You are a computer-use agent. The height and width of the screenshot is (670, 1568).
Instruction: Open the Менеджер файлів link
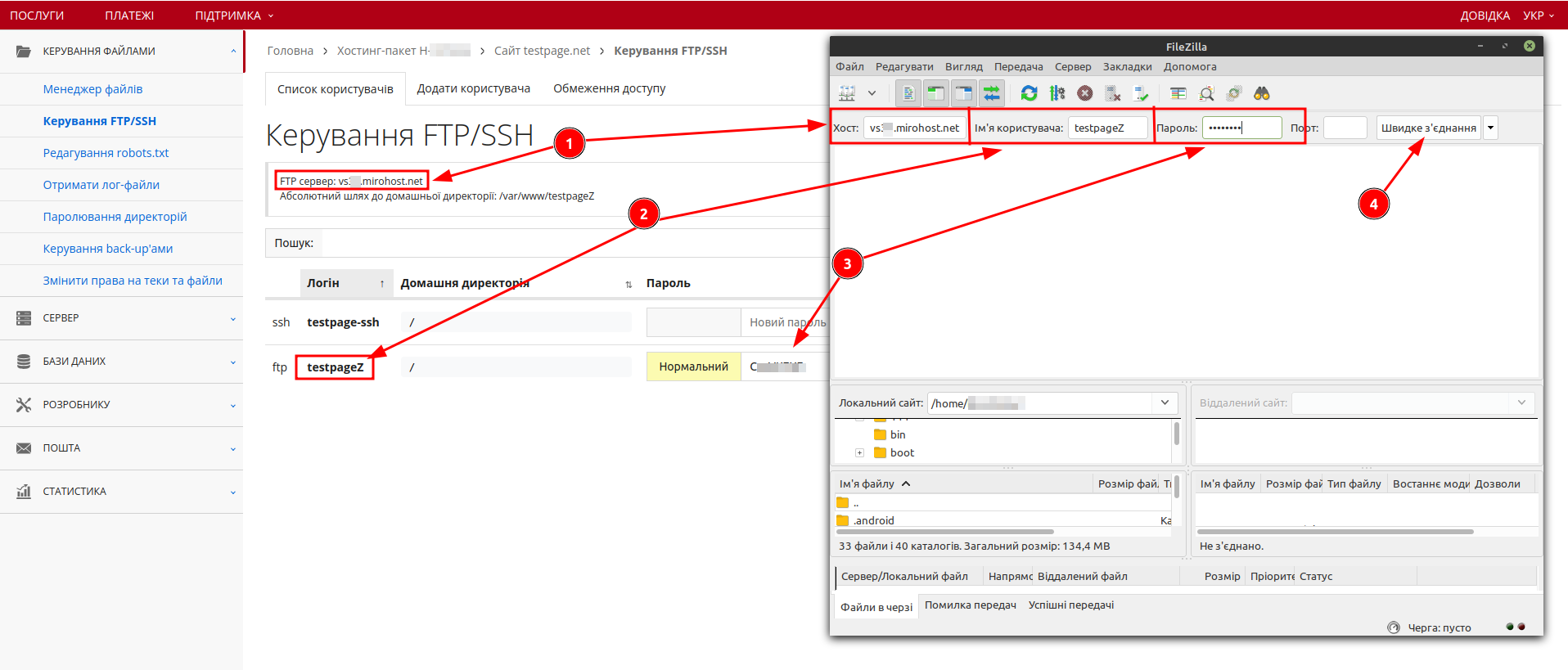(92, 89)
